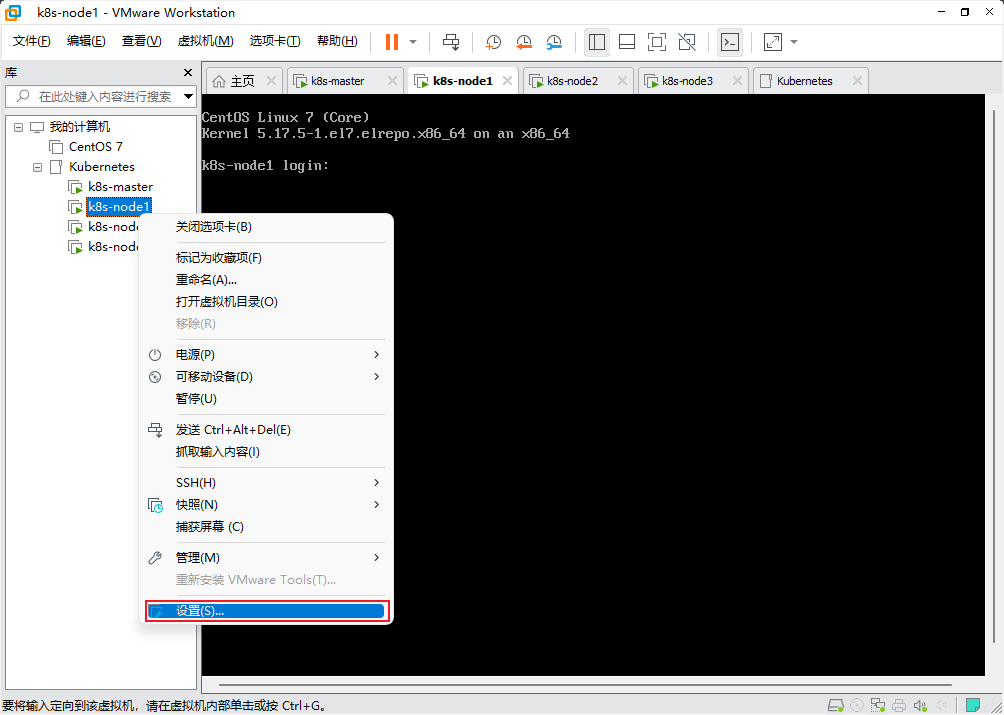Switch to the k8s-node3 tab
This screenshot has height=715, width=1004.
[x=687, y=81]
